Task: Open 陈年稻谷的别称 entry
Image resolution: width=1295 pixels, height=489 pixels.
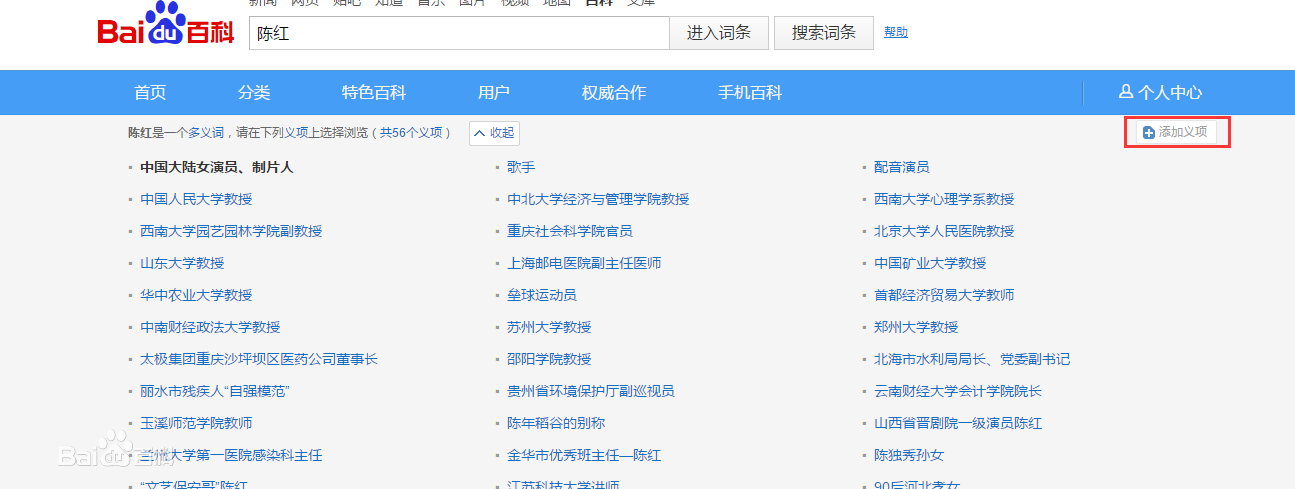Action: pyautogui.click(x=556, y=423)
